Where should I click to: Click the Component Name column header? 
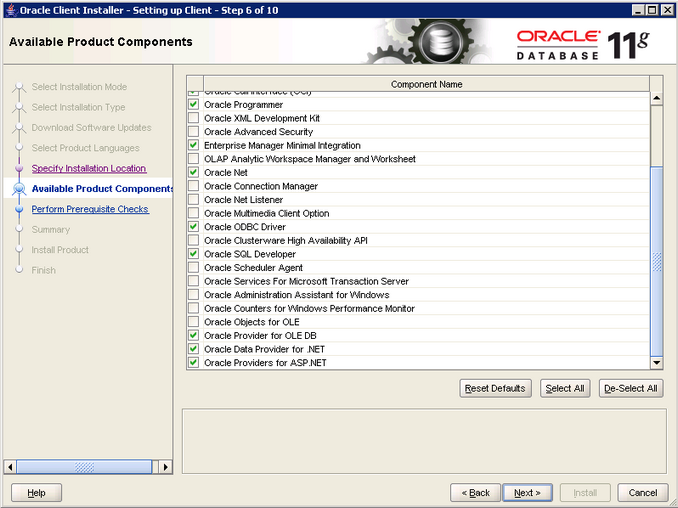(426, 84)
